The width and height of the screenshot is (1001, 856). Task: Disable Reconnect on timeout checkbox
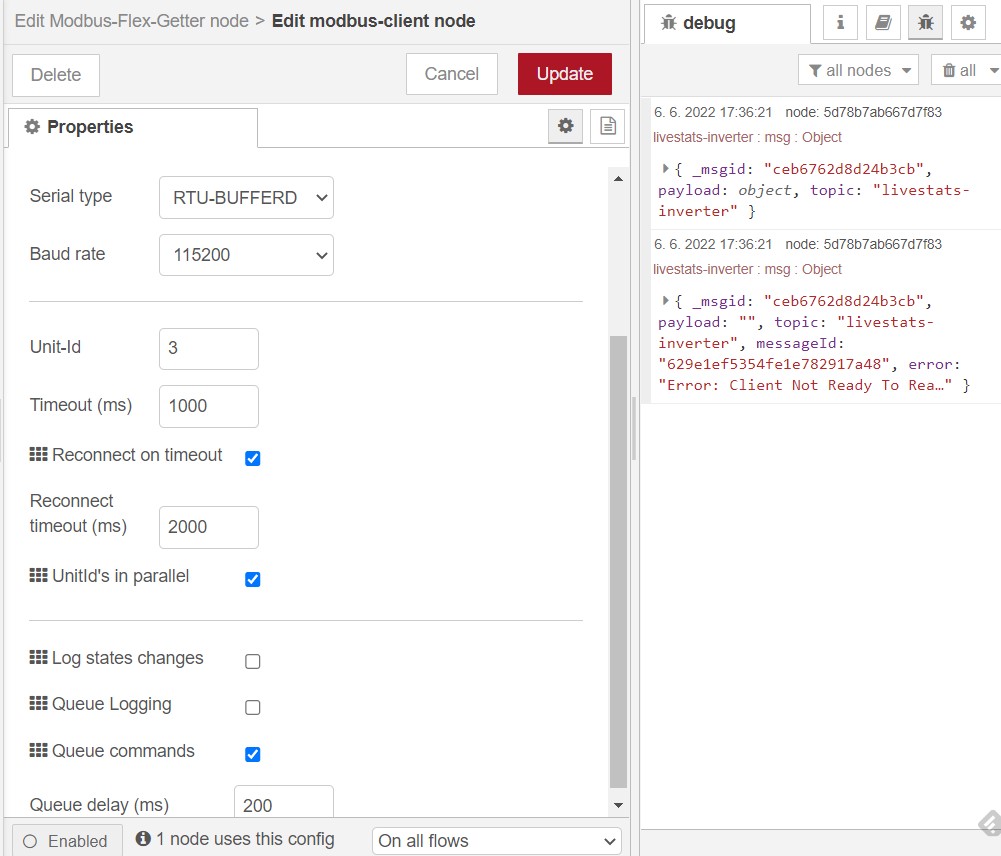pyautogui.click(x=253, y=458)
